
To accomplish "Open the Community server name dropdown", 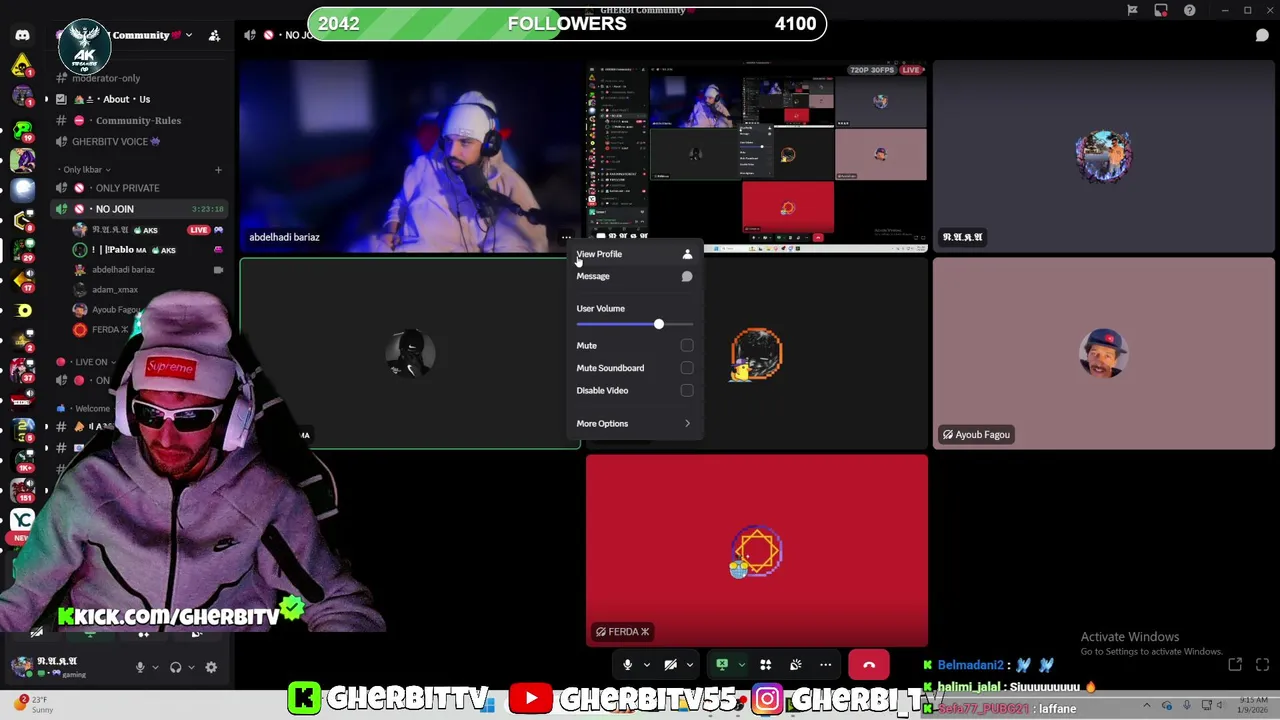I will point(188,35).
